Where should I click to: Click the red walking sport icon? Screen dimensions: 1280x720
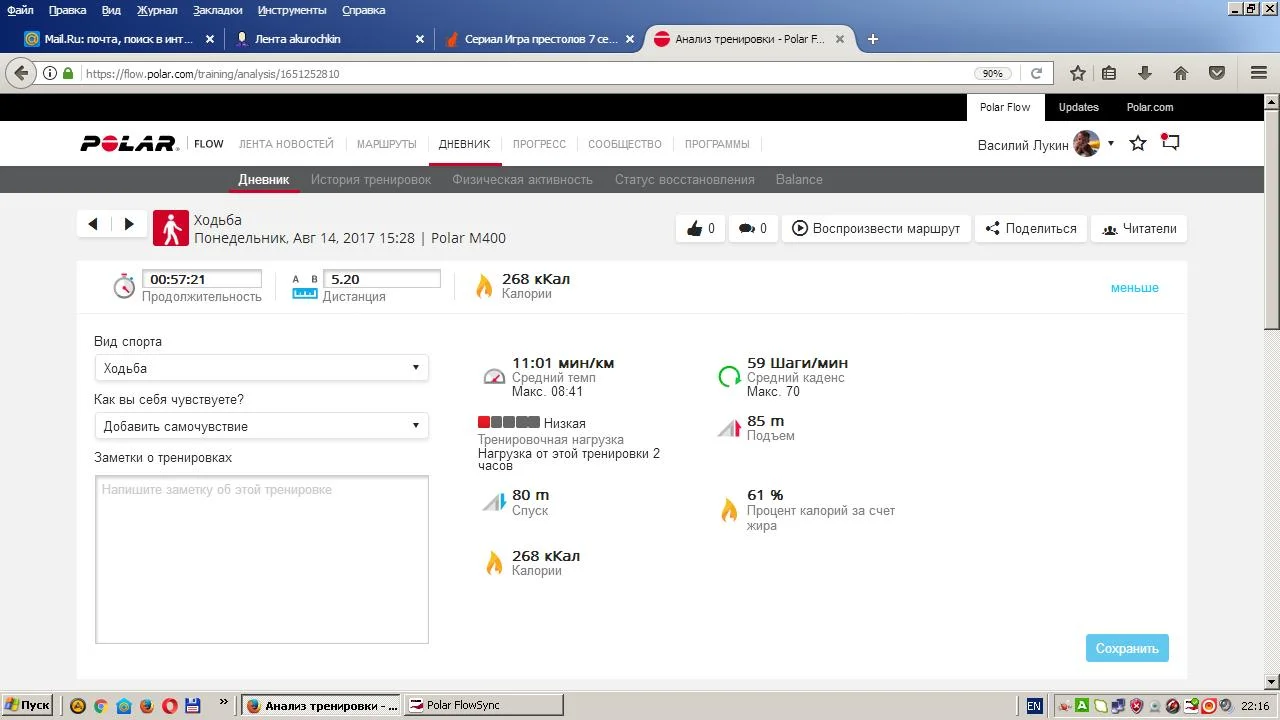(171, 229)
